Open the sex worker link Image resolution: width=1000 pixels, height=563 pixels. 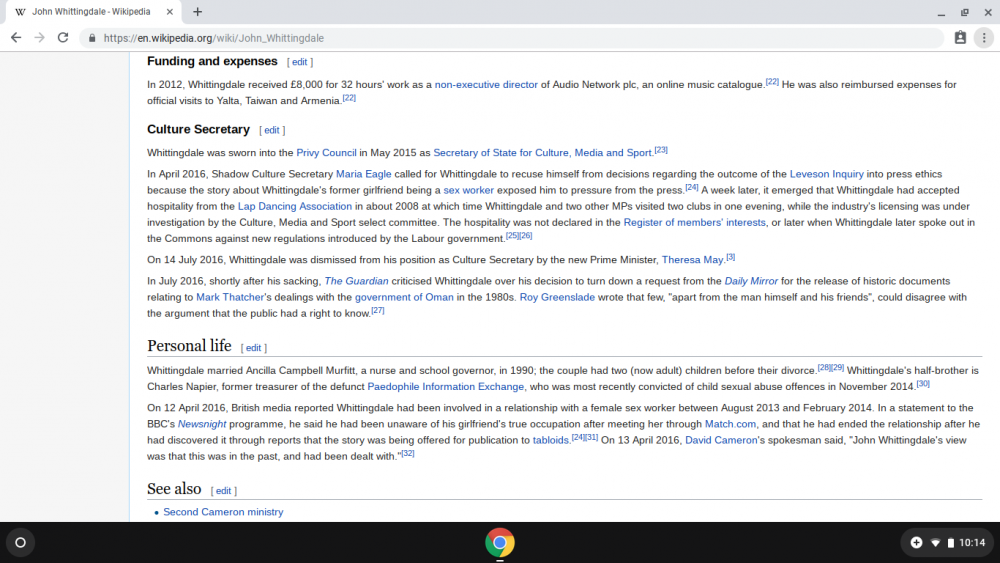469,190
